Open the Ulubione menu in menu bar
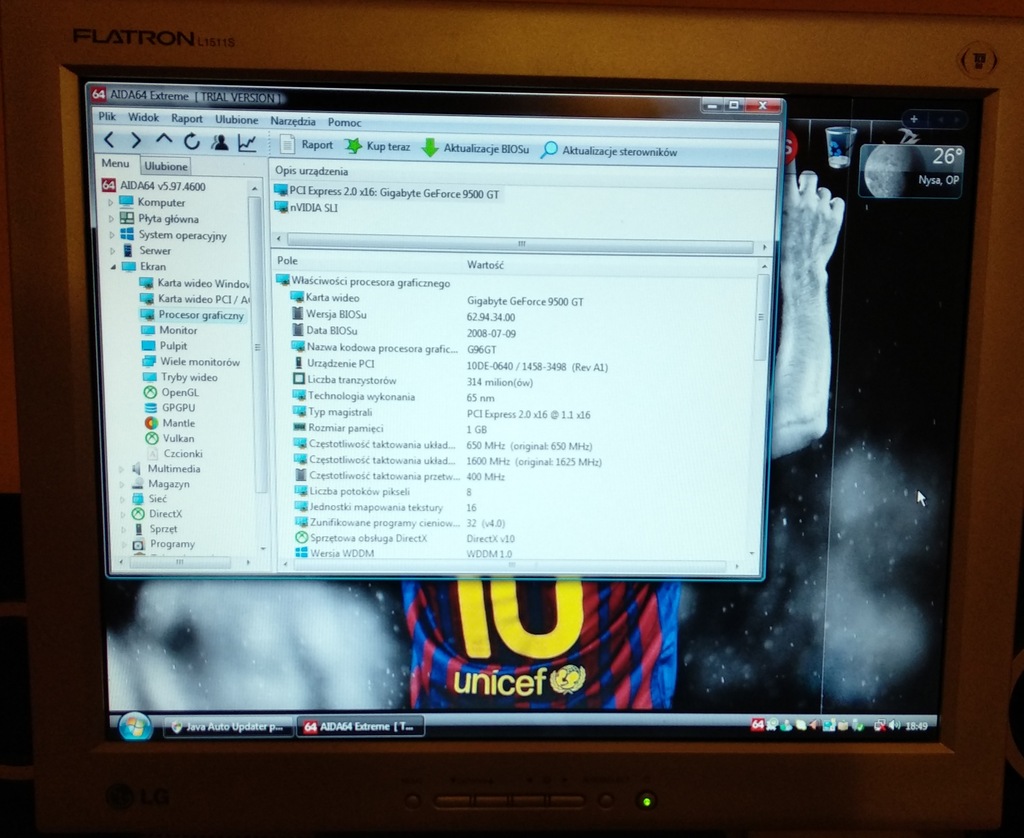The width and height of the screenshot is (1024, 838). click(x=236, y=120)
